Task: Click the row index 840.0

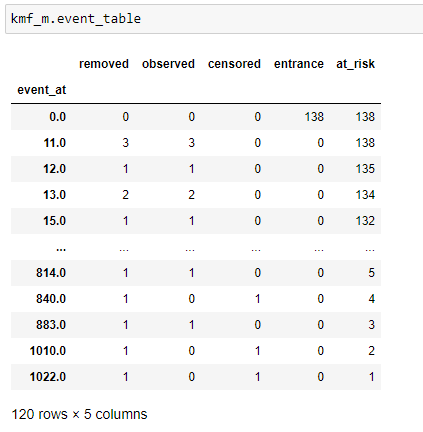Action: 51,299
